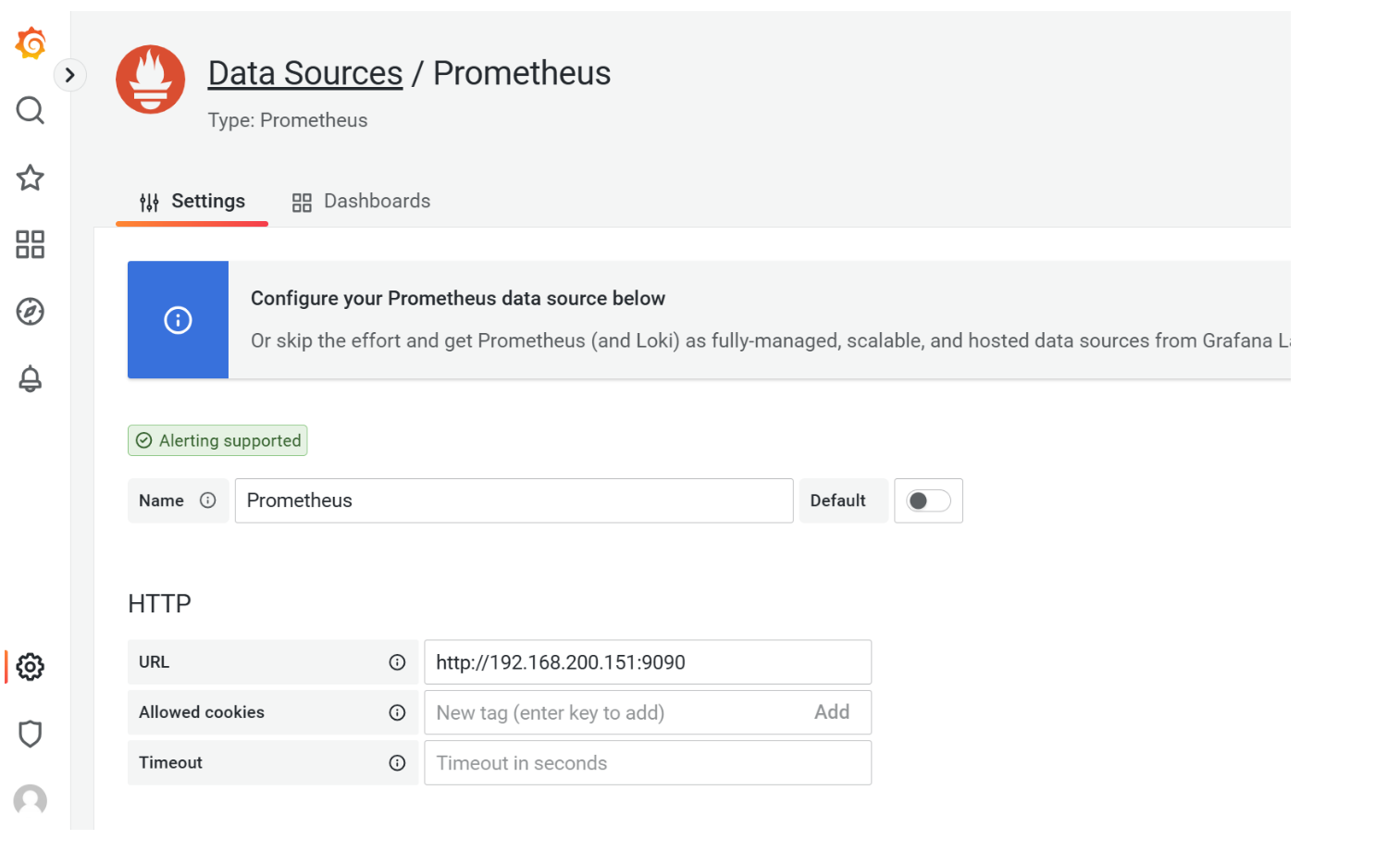Viewport: 1400px width, 864px height.
Task: Focus the Timeout in seconds field
Action: pos(647,763)
